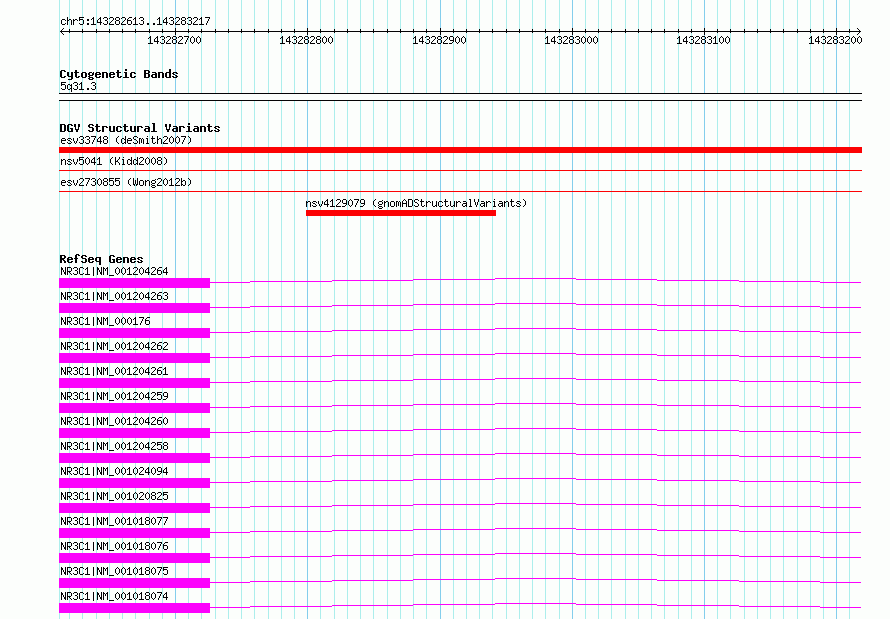Click ruler position 143283000
The width and height of the screenshot is (890, 619).
tap(571, 40)
